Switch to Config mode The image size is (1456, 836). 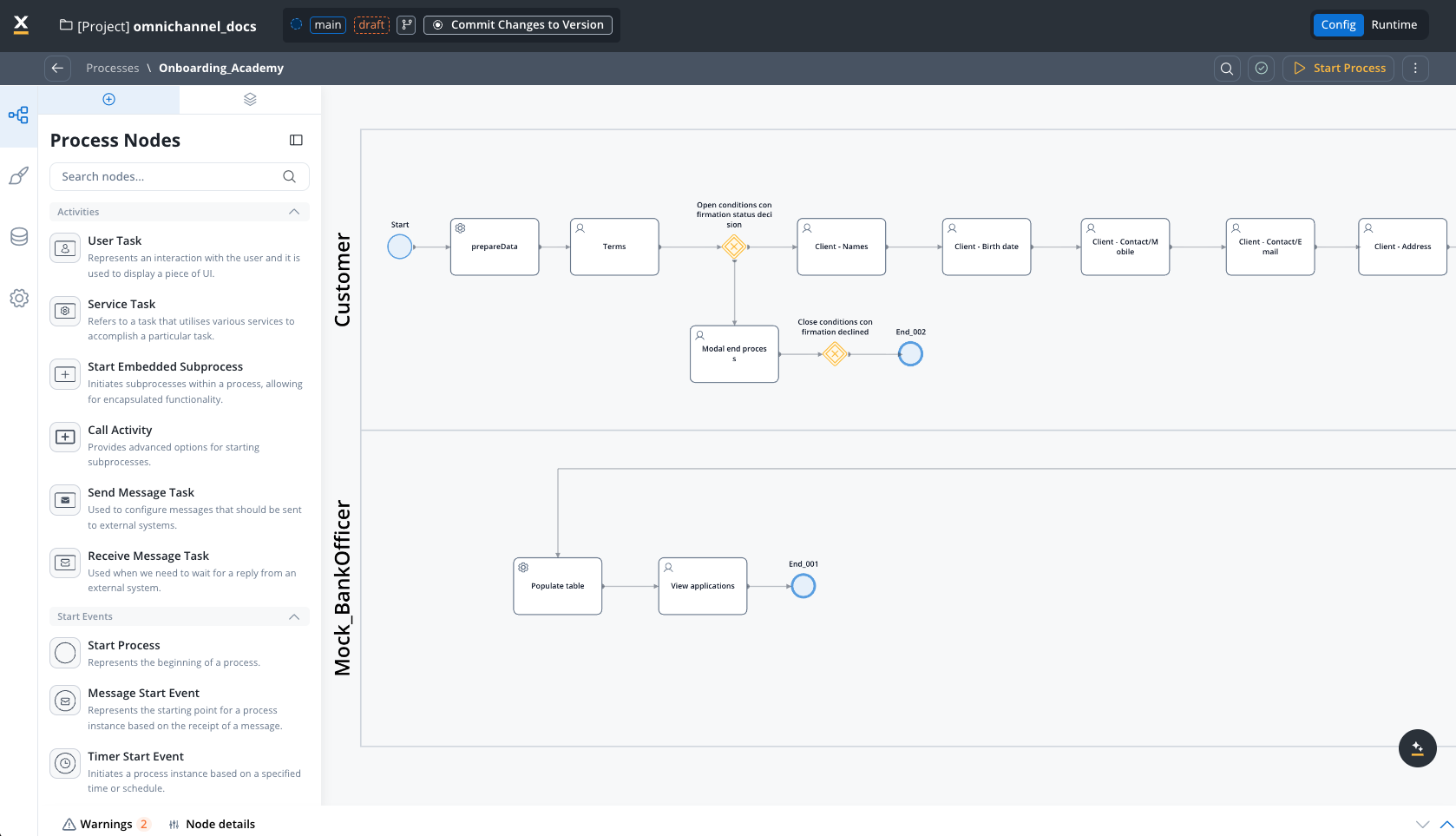click(x=1337, y=25)
